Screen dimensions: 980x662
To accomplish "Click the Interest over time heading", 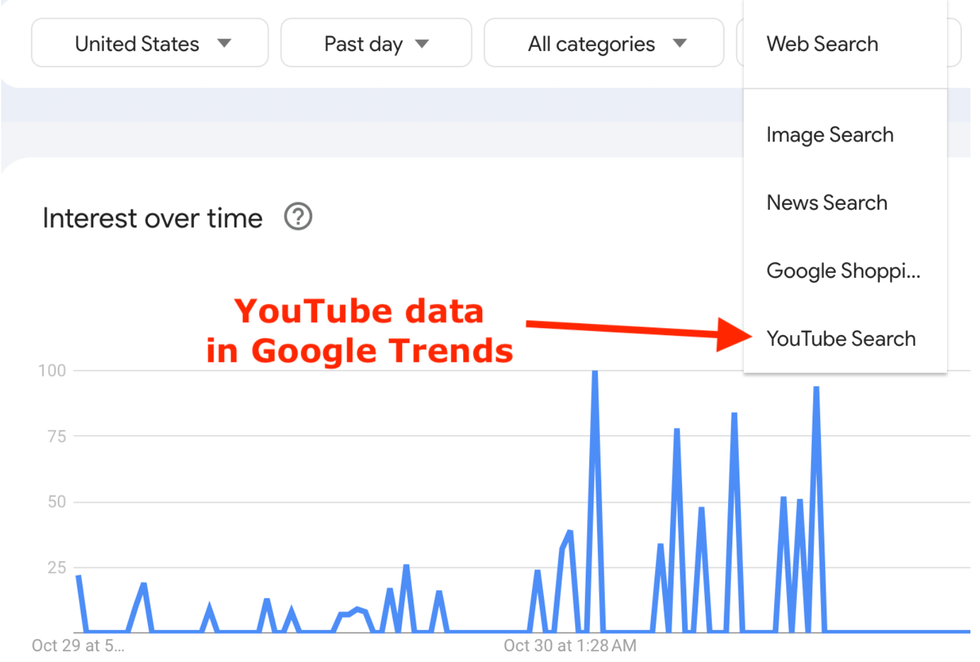I will 151,217.
